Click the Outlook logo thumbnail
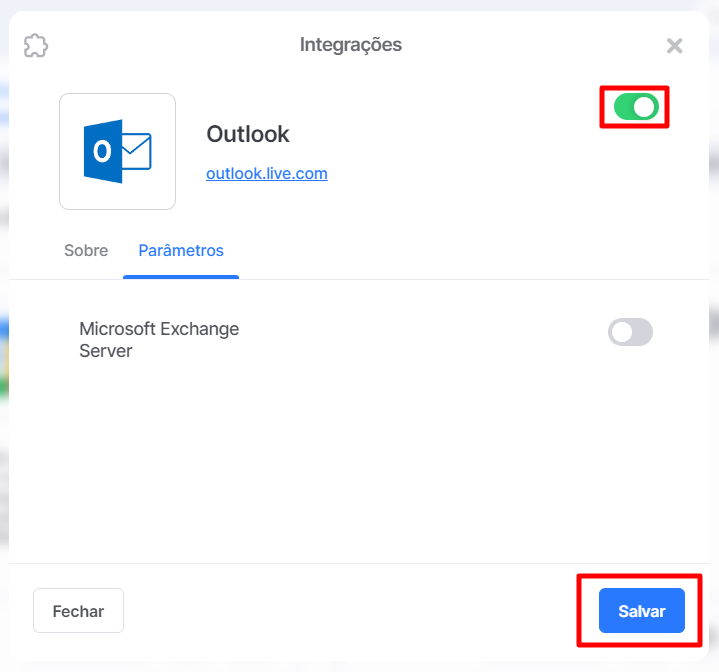The image size is (719, 672). click(117, 152)
